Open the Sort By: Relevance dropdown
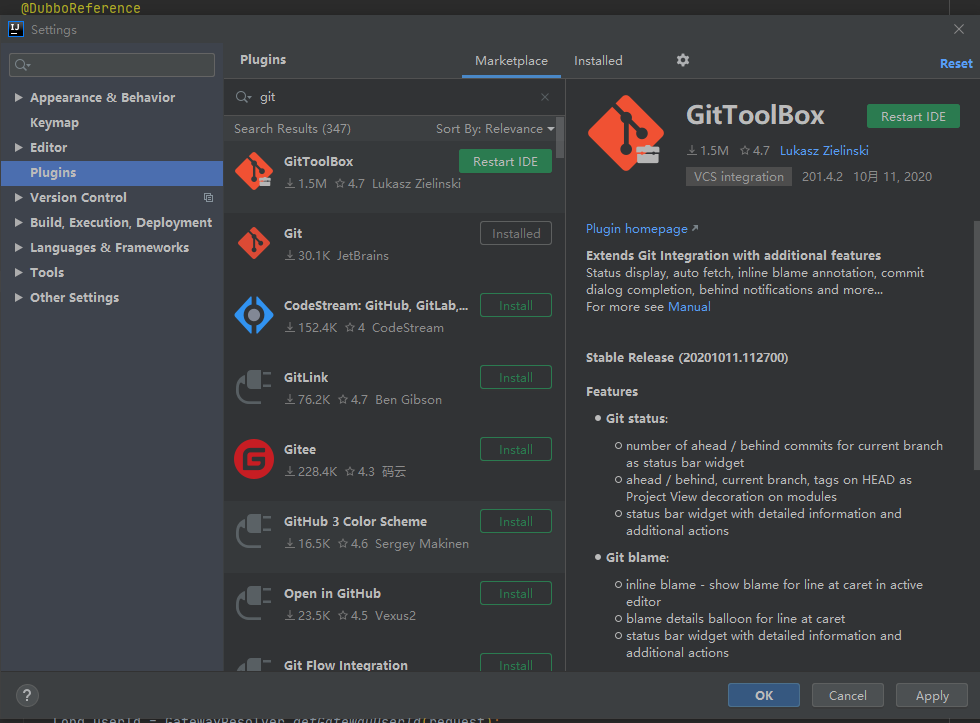Viewport: 980px width, 723px height. (x=495, y=129)
